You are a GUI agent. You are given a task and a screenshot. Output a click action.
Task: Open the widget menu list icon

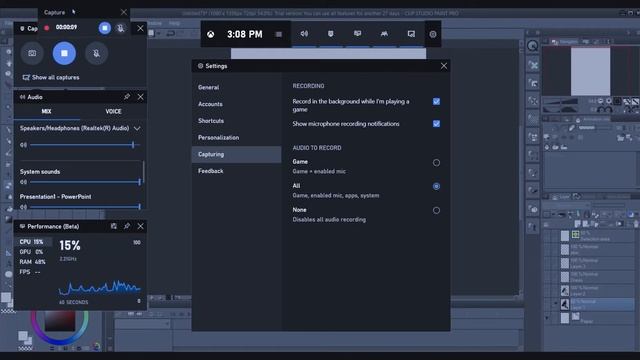click(x=279, y=34)
